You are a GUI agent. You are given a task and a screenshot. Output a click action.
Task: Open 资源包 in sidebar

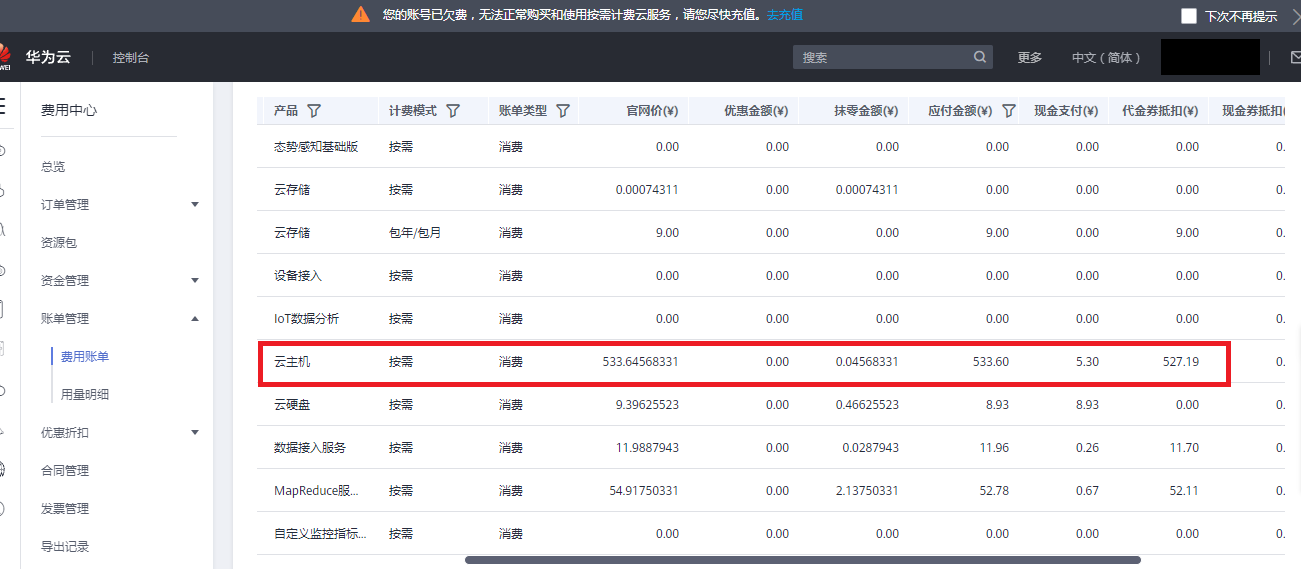59,243
